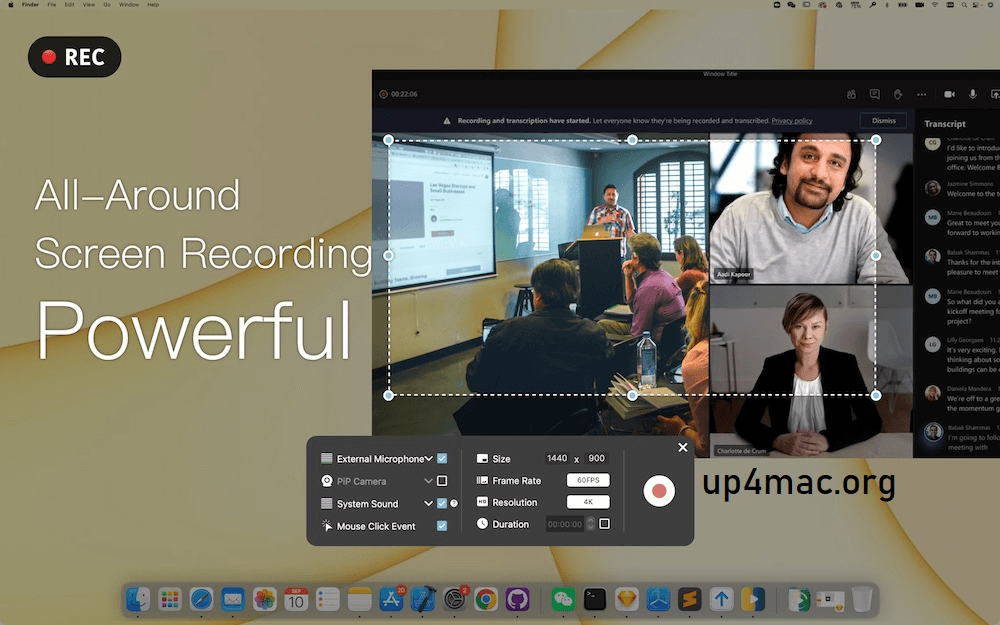Show participants in the meeting toolbar

[851, 94]
